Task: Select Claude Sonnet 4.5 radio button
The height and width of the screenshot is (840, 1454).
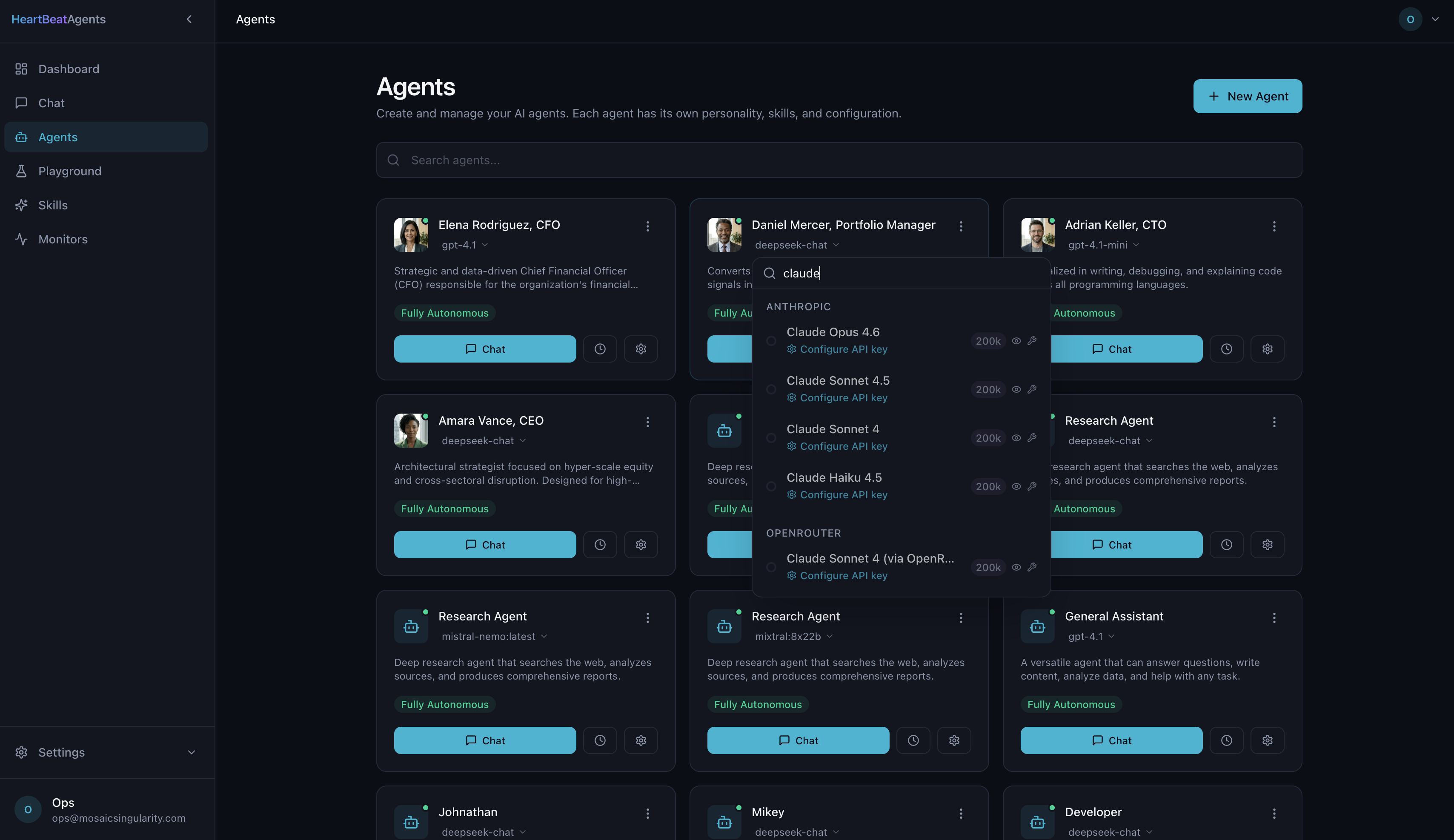Action: coord(771,389)
